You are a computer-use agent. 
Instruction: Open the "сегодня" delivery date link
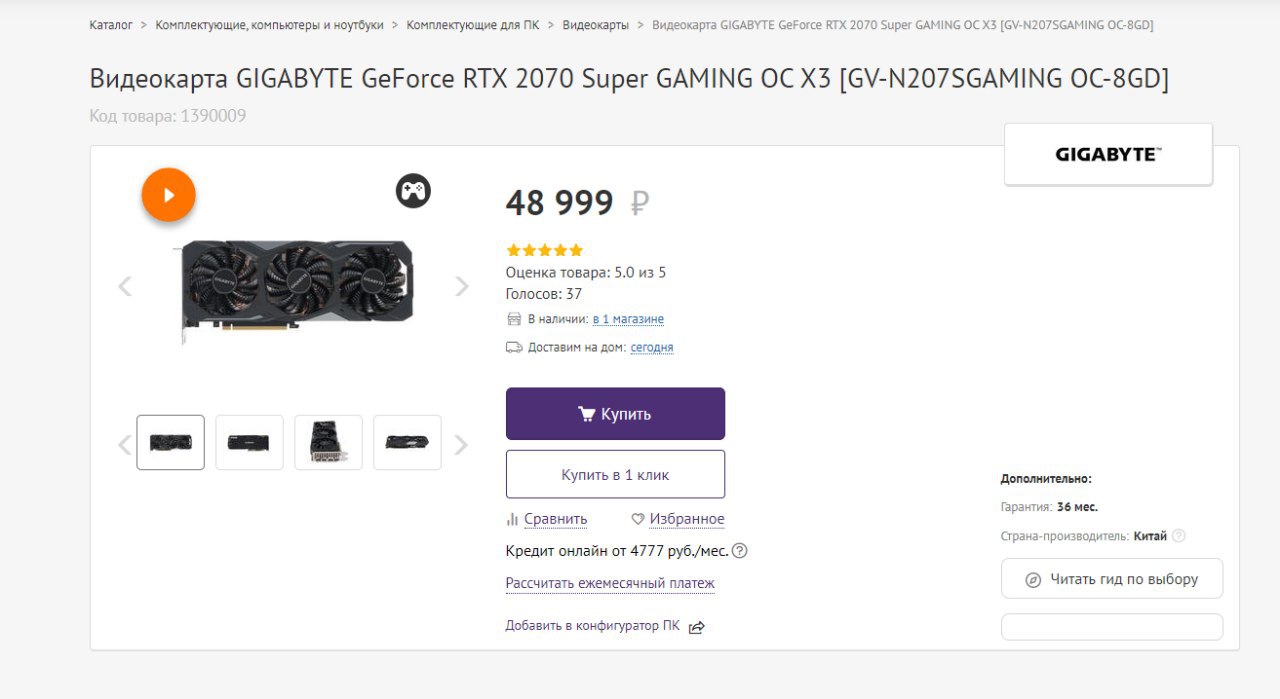pyautogui.click(x=652, y=347)
